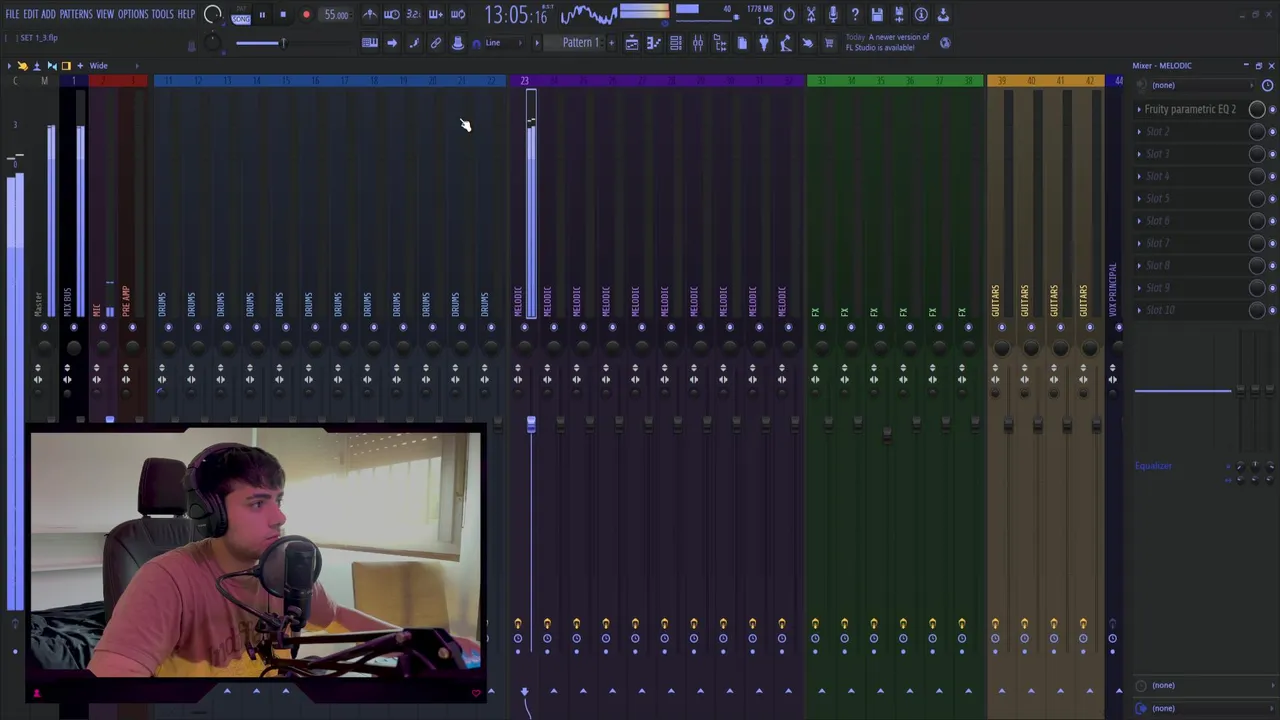1280x720 pixels.
Task: Click the tempo tapper icon
Action: point(786,43)
